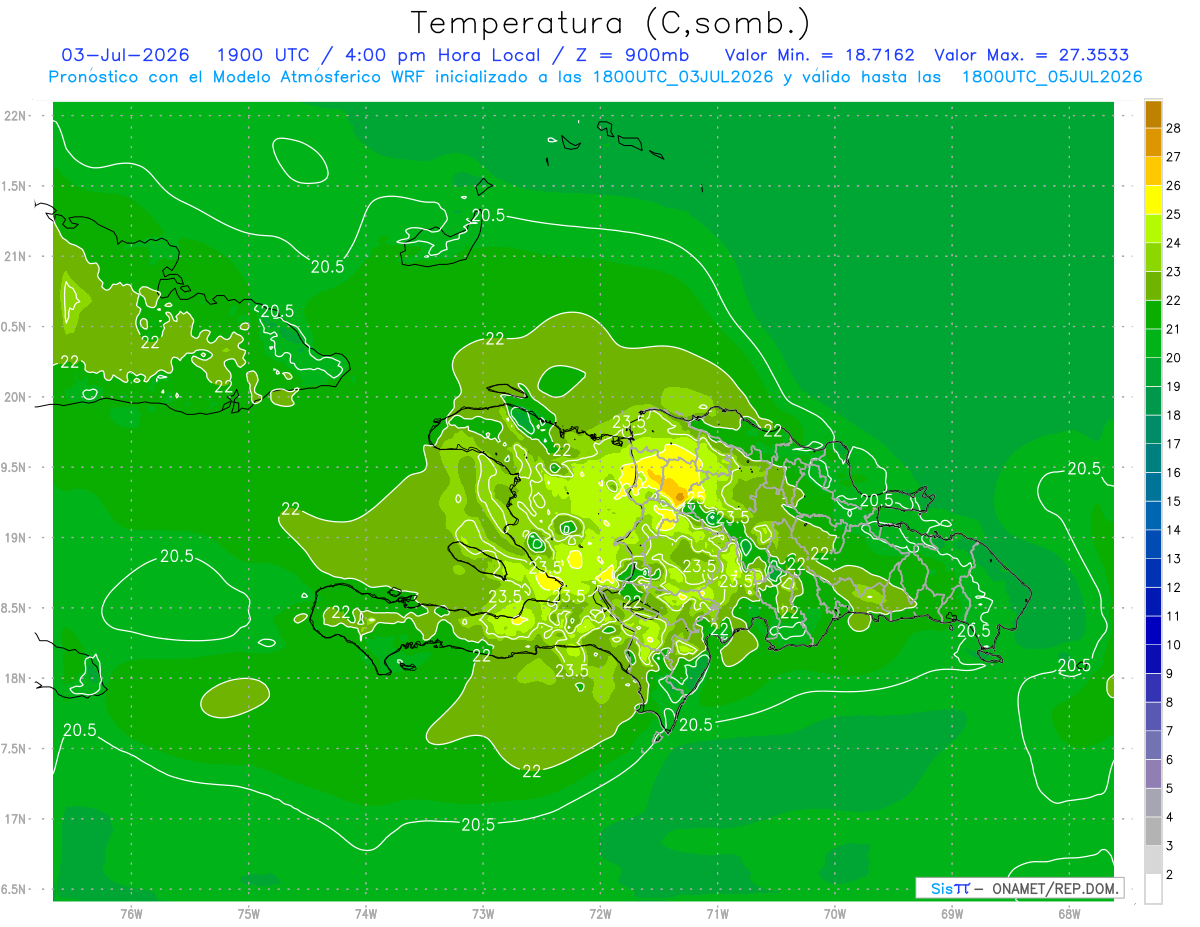Click the "SisTT - ONAMET/REP.DOM." credit label

click(1019, 888)
